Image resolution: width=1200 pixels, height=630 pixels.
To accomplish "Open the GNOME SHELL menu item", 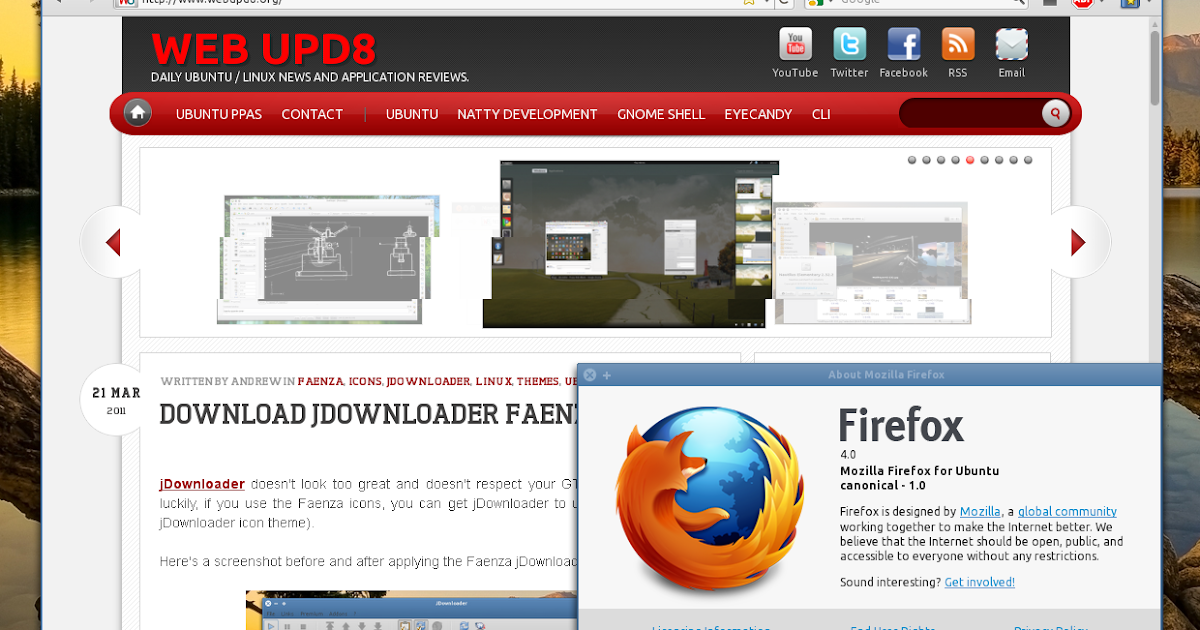I will (661, 114).
